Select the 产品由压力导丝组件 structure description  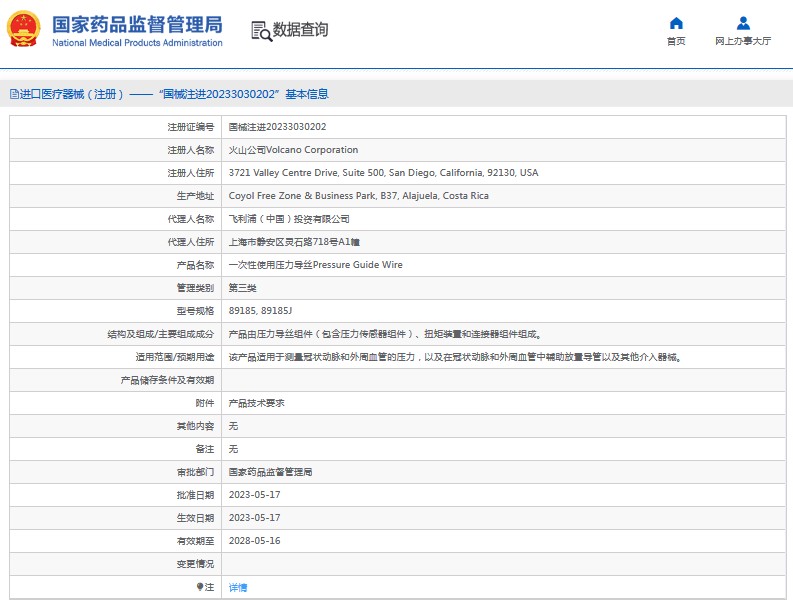point(385,334)
